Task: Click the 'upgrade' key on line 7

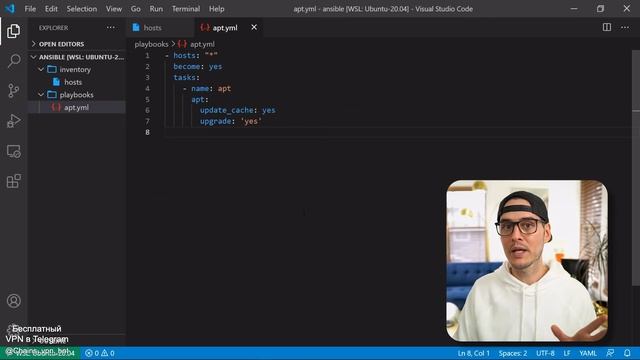Action: (x=216, y=121)
